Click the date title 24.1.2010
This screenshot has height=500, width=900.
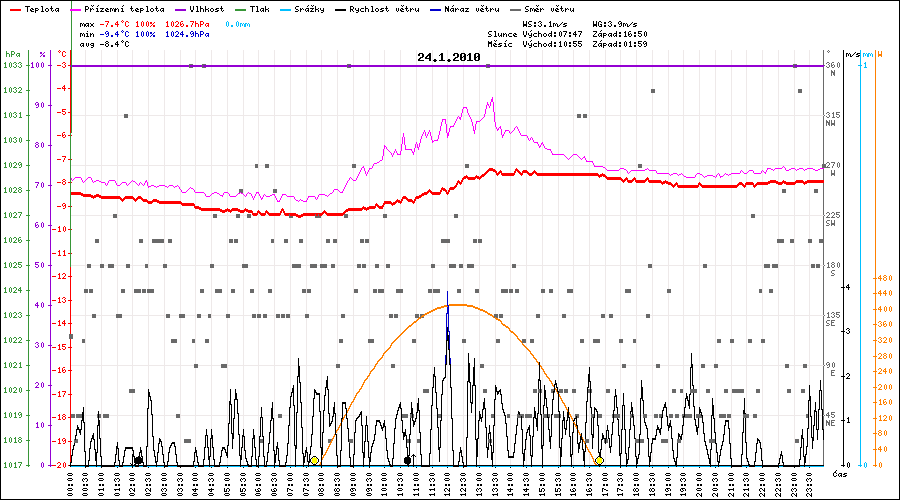click(x=449, y=57)
